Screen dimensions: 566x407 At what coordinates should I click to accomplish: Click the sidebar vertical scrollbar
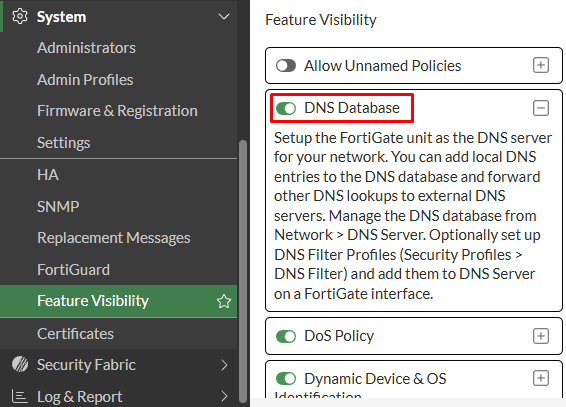pos(243,271)
